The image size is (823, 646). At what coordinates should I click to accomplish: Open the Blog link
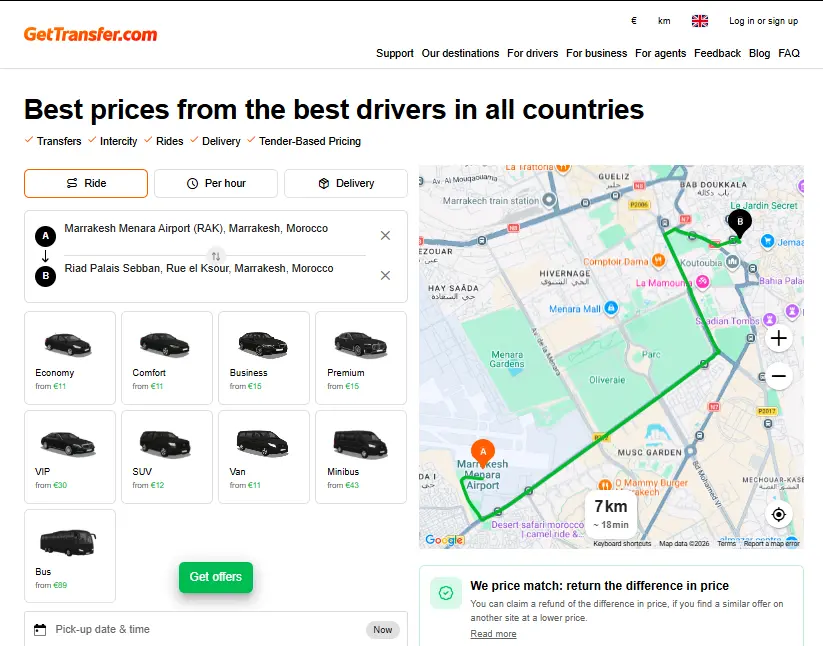pos(759,53)
